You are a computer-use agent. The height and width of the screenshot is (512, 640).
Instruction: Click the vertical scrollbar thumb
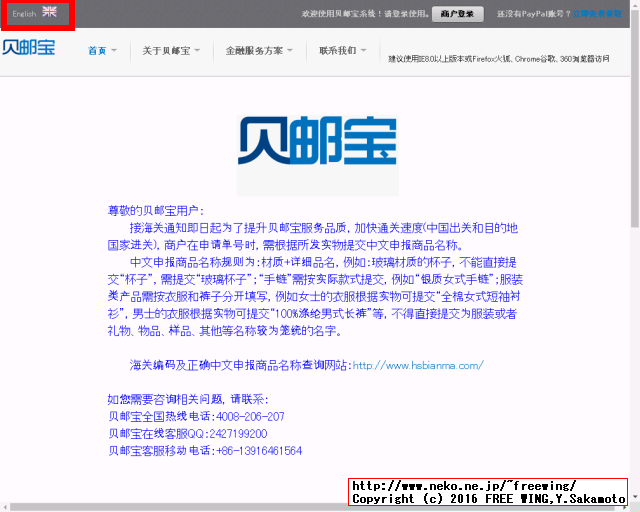click(x=635, y=118)
